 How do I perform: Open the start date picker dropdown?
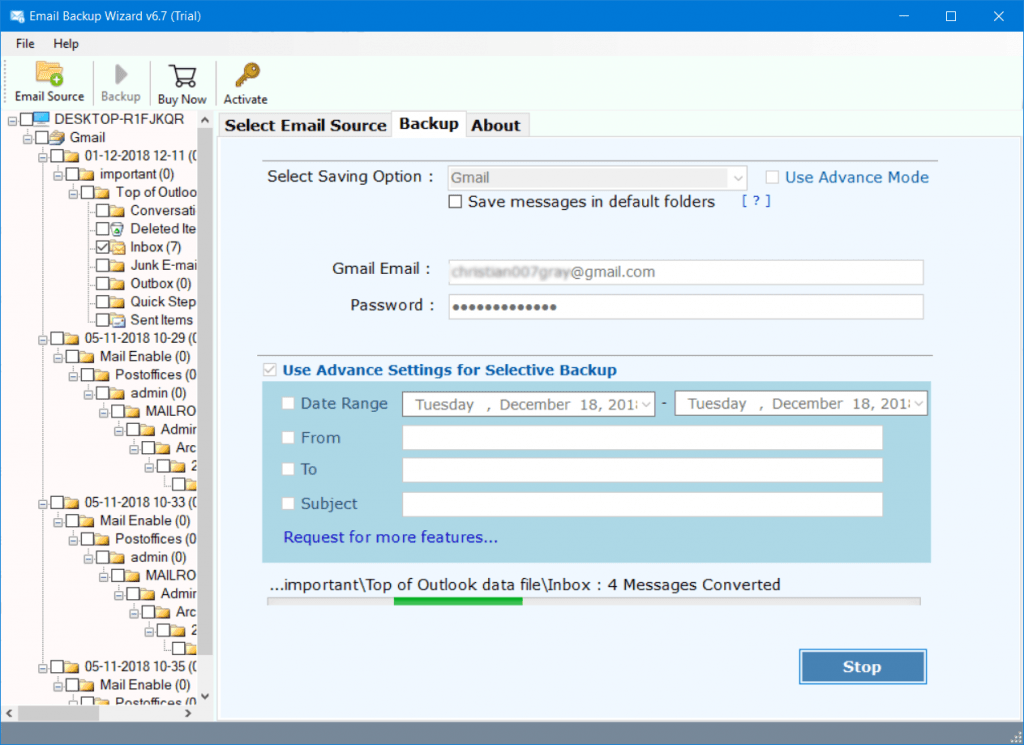(645, 403)
